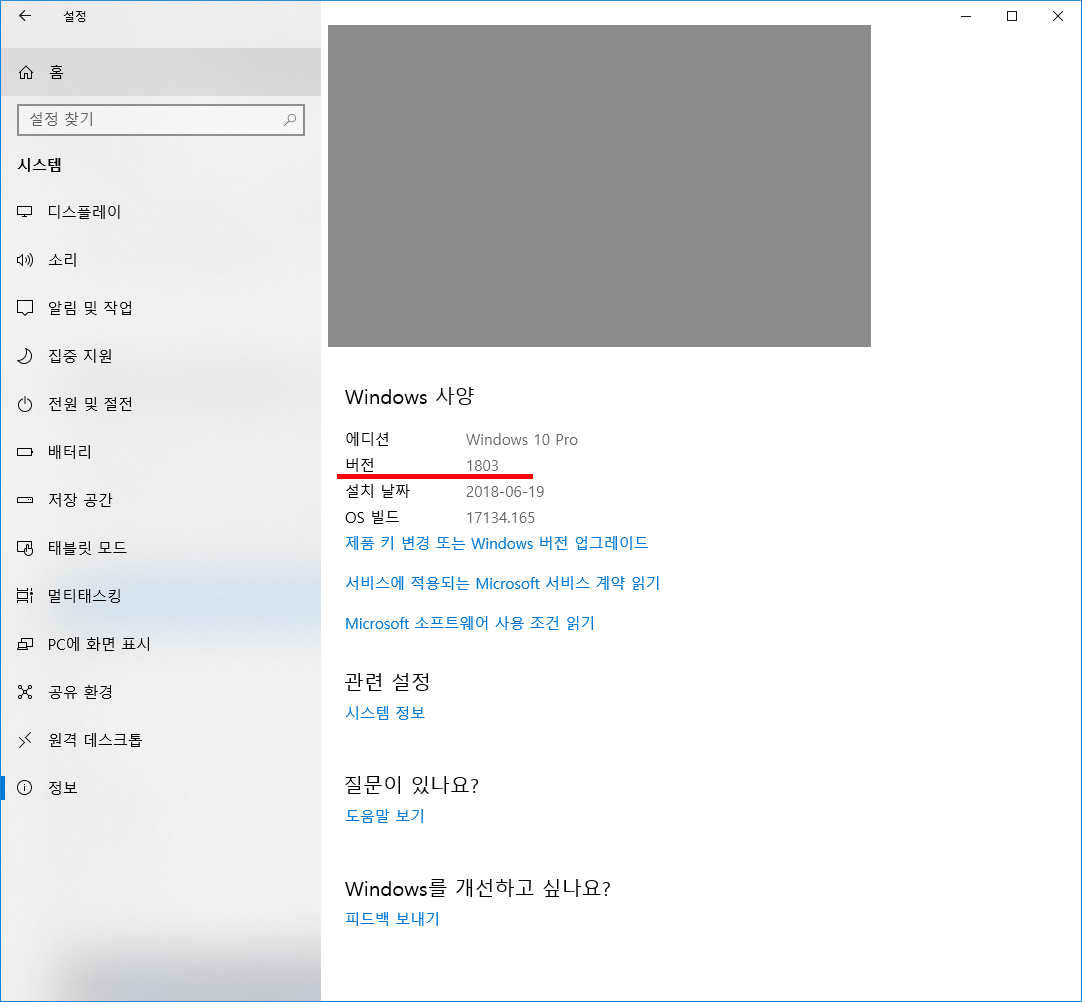Go to 홈 settings home
Screen dimensions: 1082x1002
pos(161,72)
